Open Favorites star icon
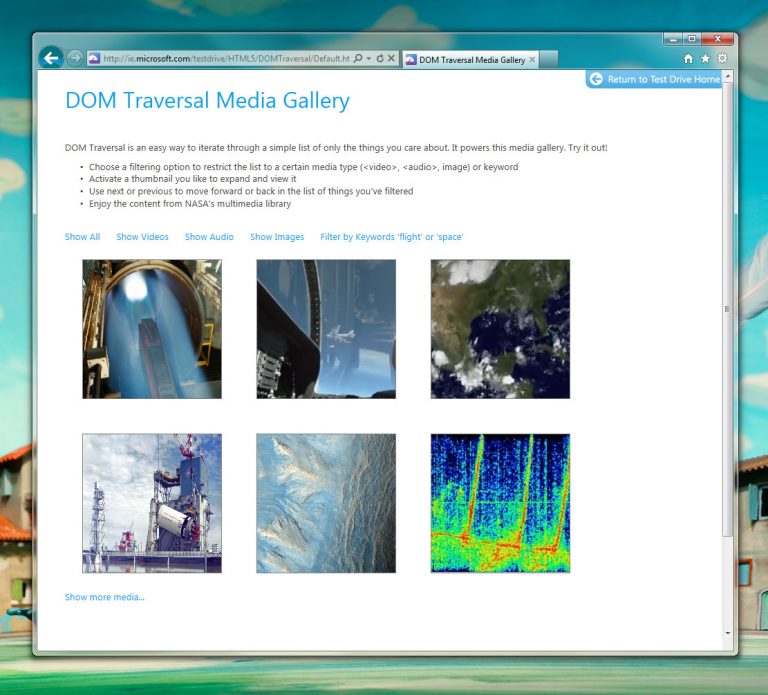This screenshot has width=768, height=695. click(x=705, y=59)
